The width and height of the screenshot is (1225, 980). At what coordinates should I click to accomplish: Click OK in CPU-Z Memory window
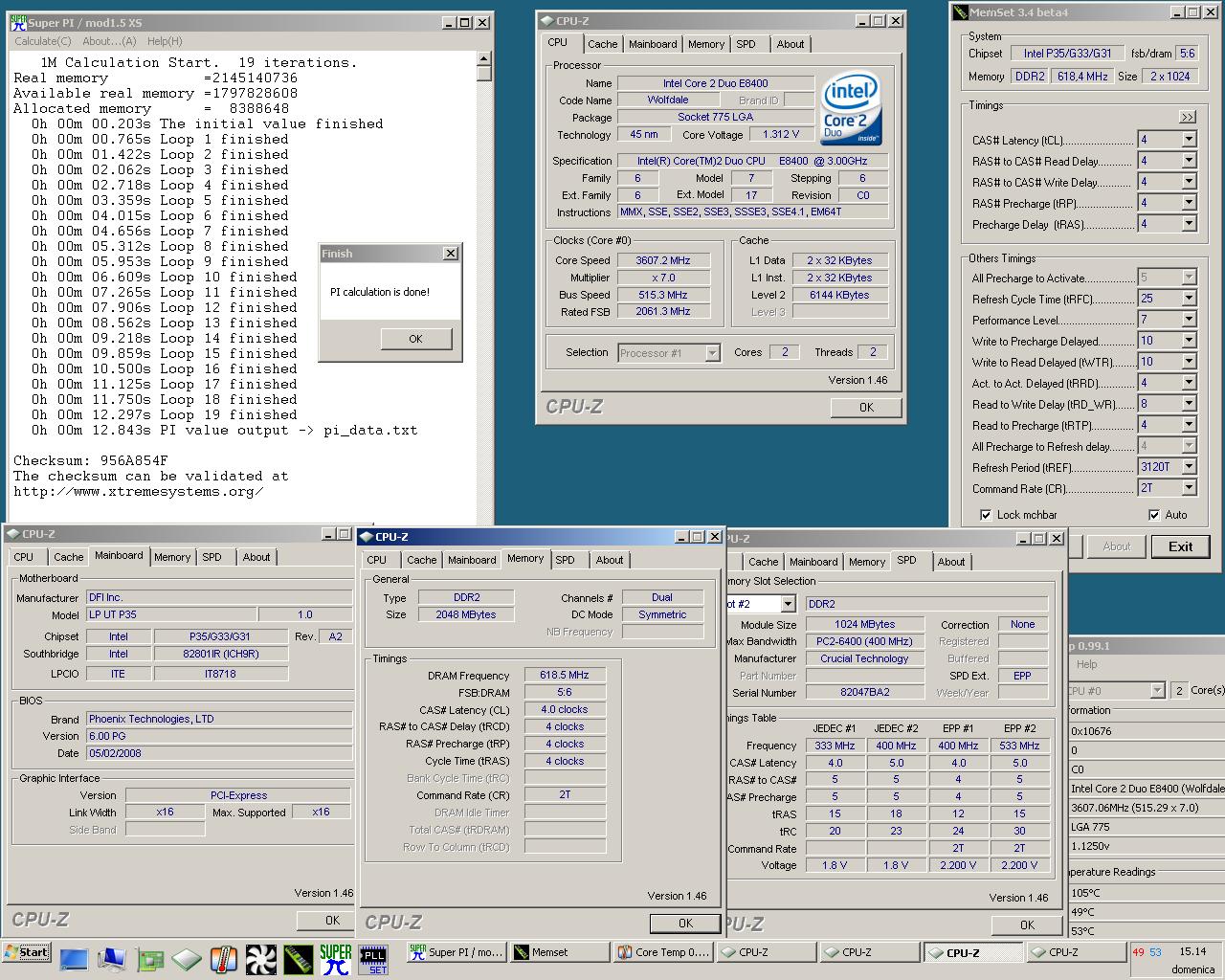tap(685, 924)
